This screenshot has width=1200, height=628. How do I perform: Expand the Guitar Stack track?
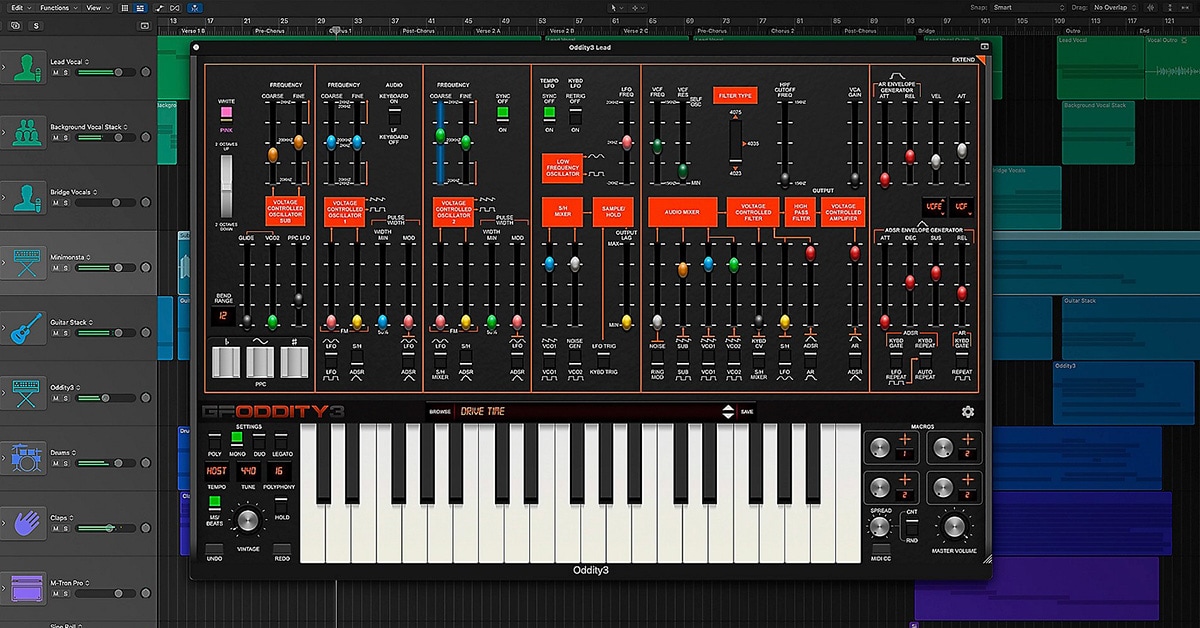[4, 328]
